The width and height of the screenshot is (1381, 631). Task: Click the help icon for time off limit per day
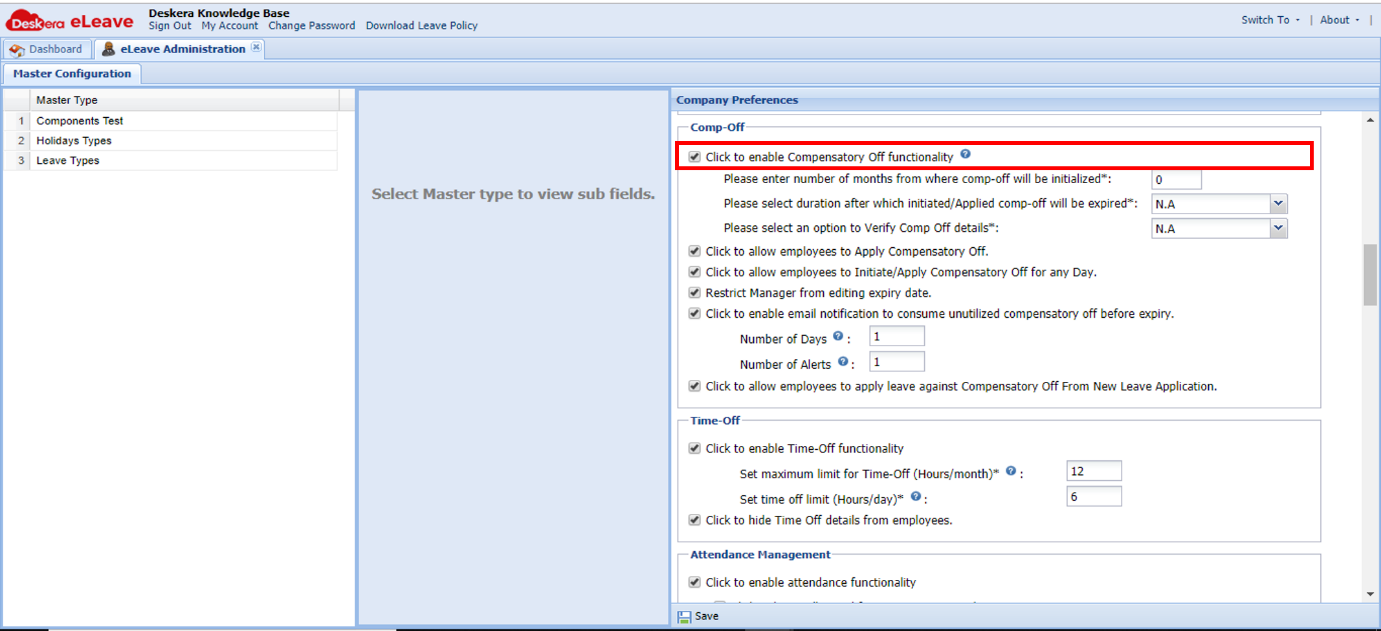(x=915, y=495)
